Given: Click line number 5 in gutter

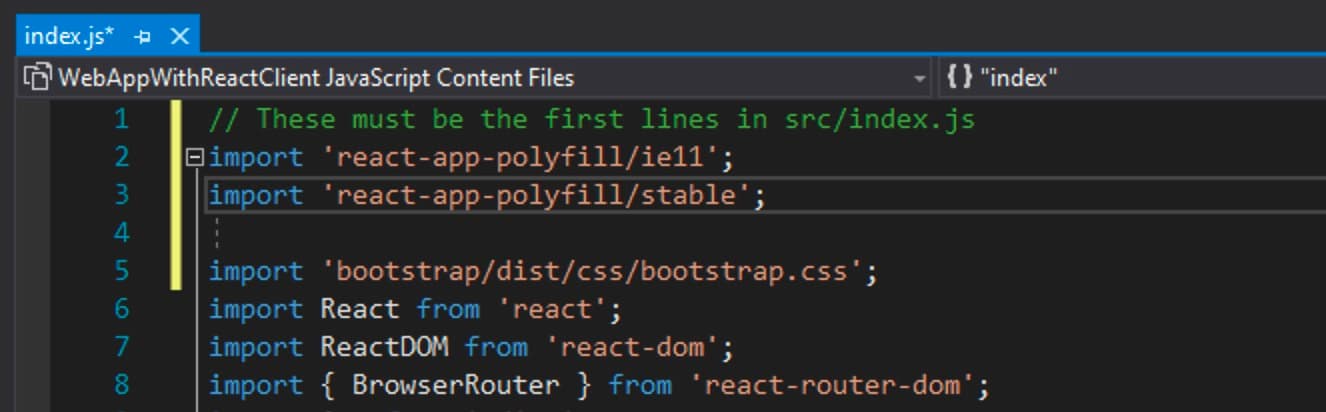Looking at the screenshot, I should click(x=121, y=271).
